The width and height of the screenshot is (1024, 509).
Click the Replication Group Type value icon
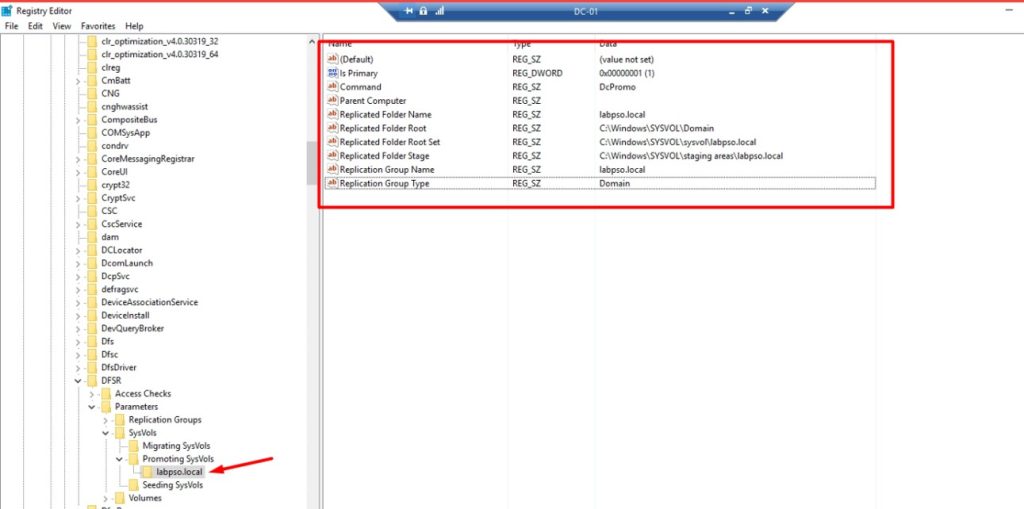tap(333, 184)
